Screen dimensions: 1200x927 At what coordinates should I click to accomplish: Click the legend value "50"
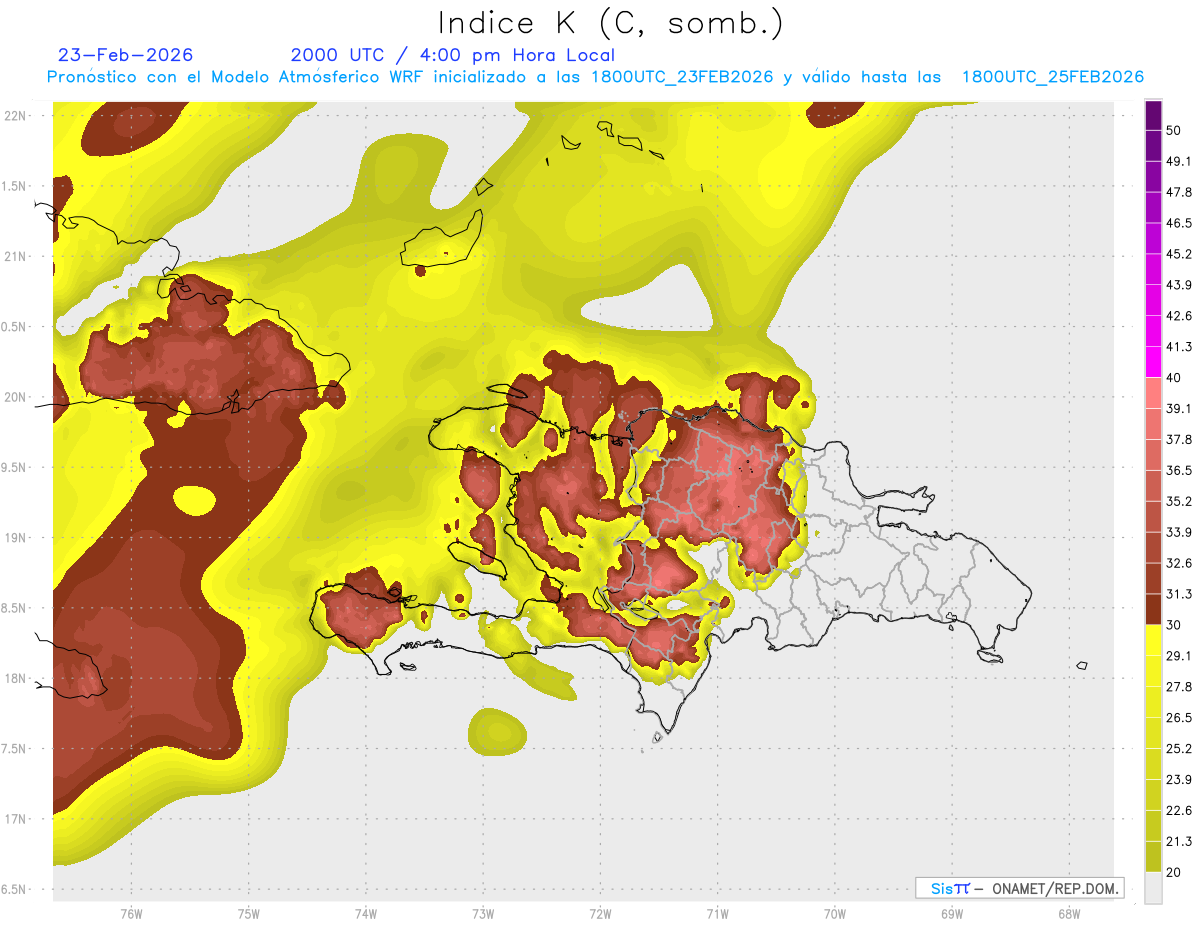click(x=1176, y=131)
